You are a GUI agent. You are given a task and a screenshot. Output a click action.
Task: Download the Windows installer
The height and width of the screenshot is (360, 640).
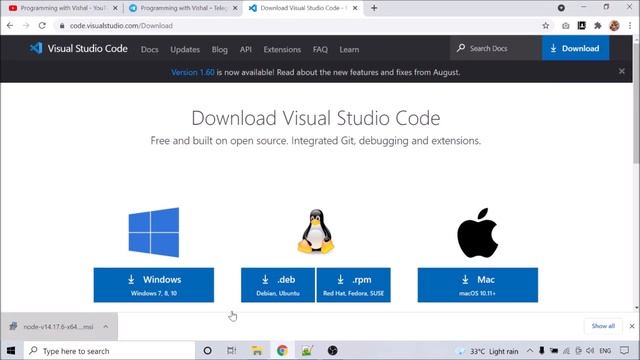[154, 285]
